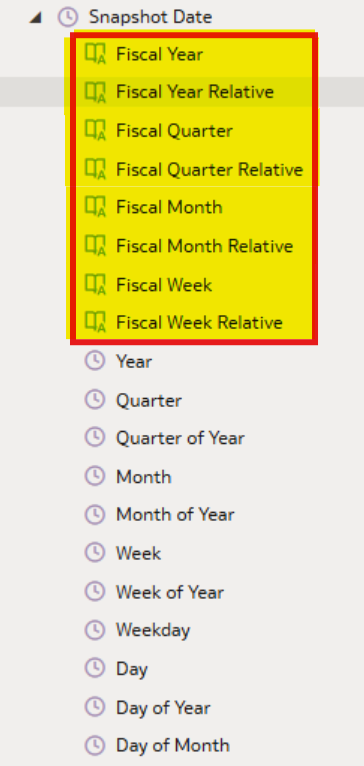364x766 pixels.
Task: Select the Fiscal Year Relative item
Action: (194, 92)
